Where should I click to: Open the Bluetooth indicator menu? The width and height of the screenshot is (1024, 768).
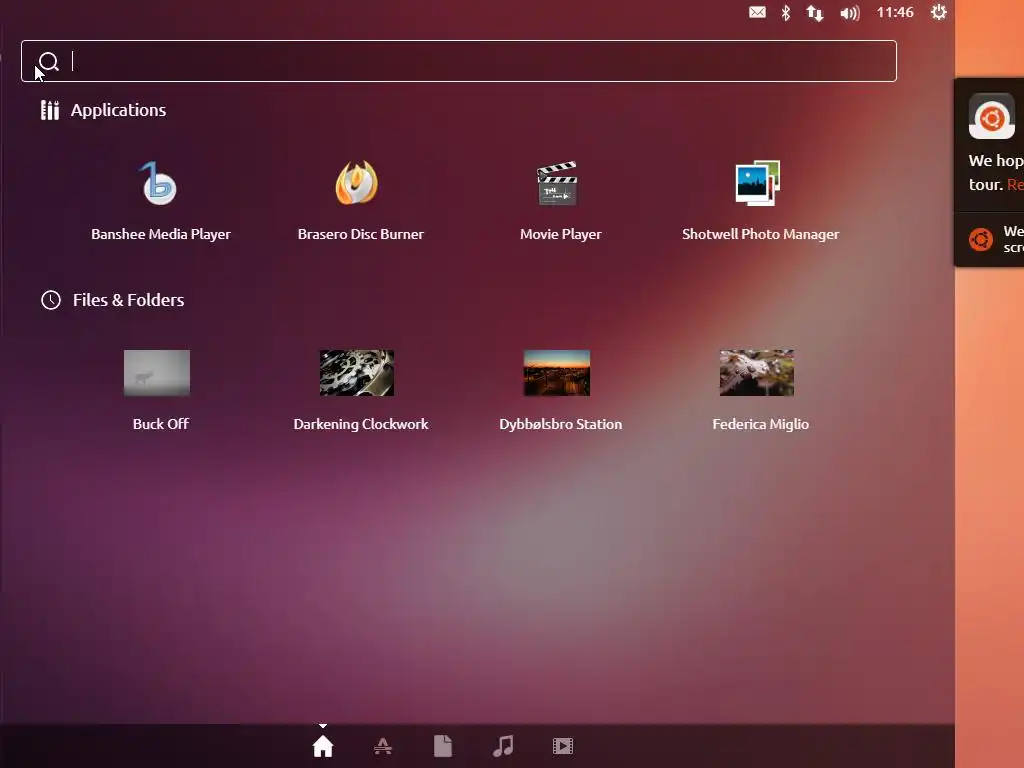pyautogui.click(x=786, y=12)
